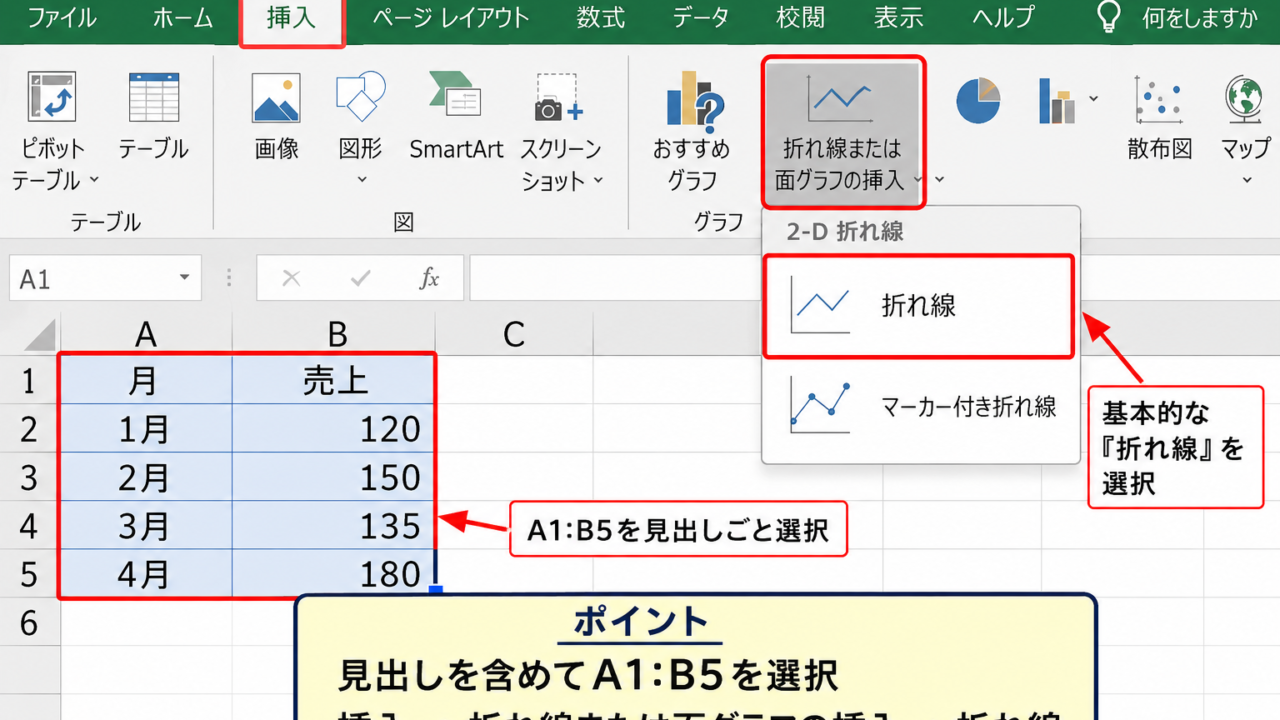
Task: Click the スクリーンショット camera icon
Action: coord(559,98)
